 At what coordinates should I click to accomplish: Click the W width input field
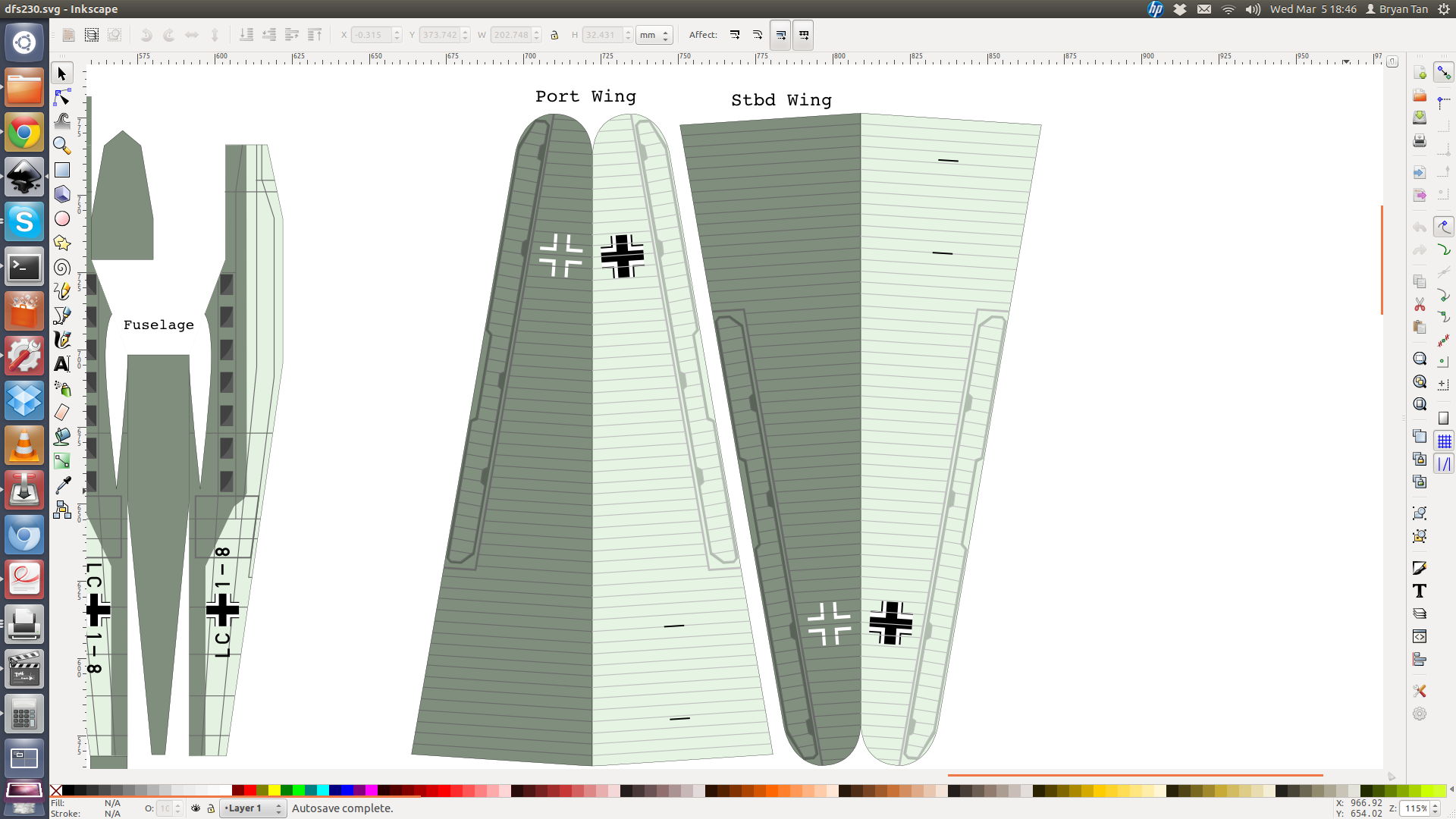pyautogui.click(x=512, y=35)
